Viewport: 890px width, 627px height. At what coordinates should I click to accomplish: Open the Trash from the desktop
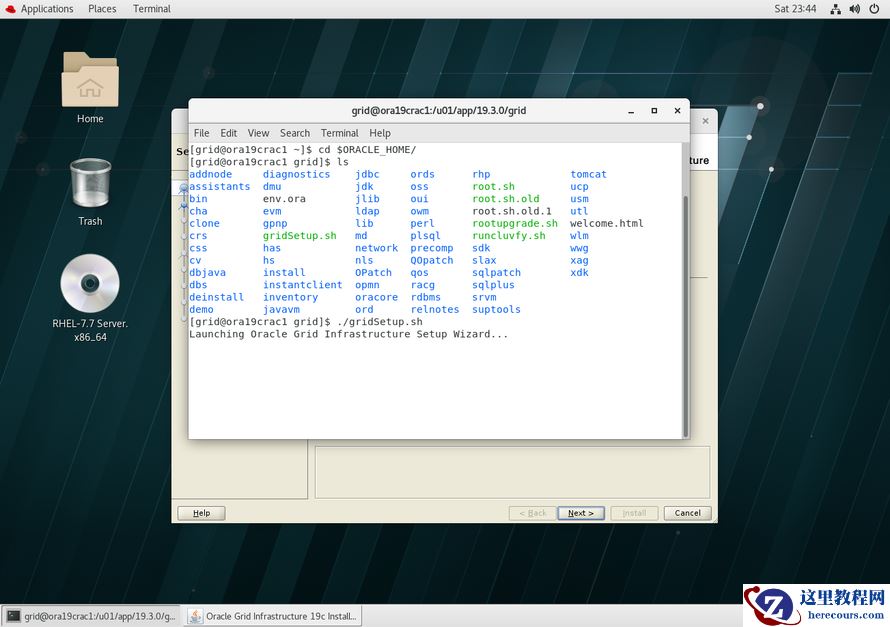[89, 181]
